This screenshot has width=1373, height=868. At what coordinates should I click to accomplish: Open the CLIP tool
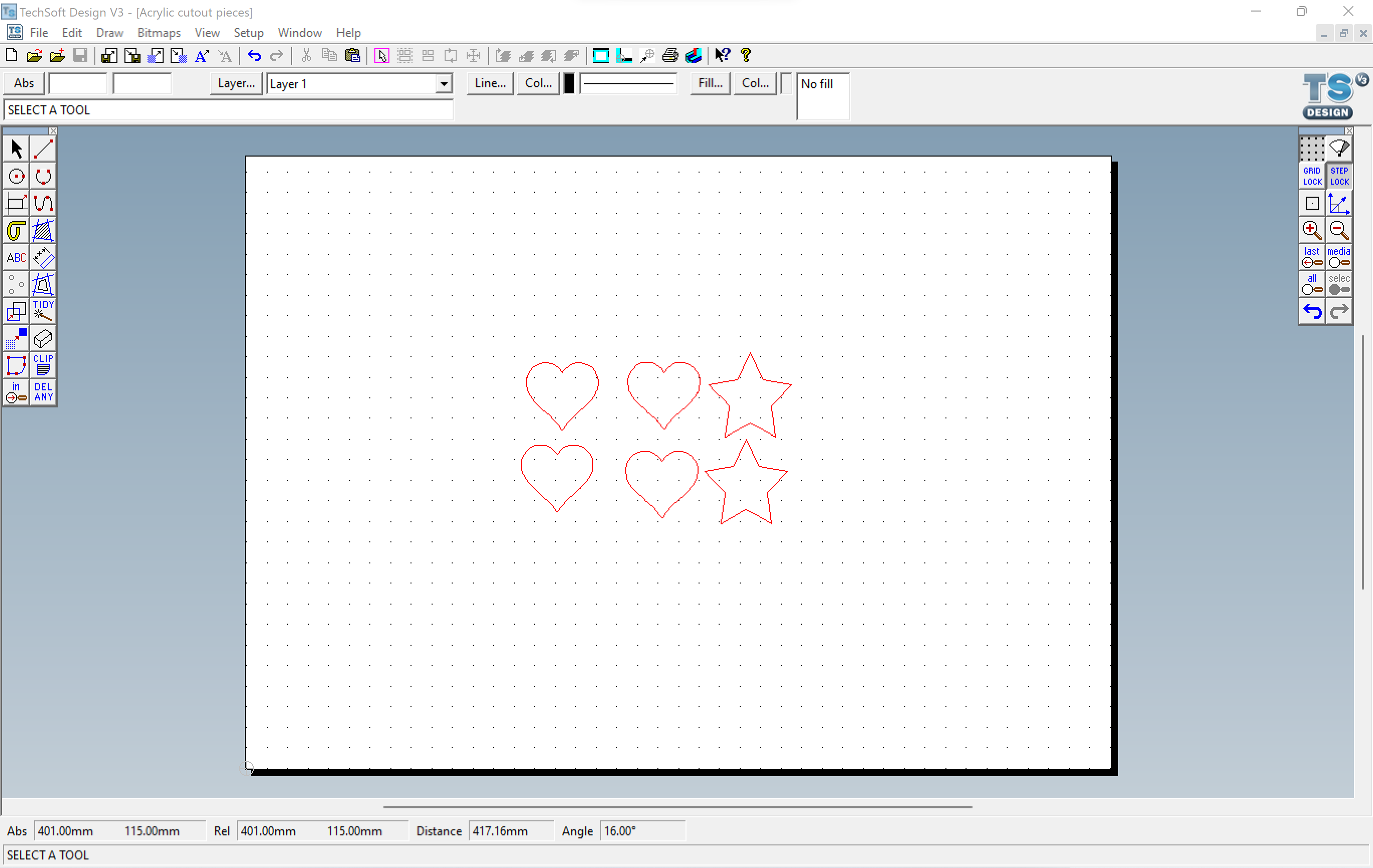click(x=43, y=365)
